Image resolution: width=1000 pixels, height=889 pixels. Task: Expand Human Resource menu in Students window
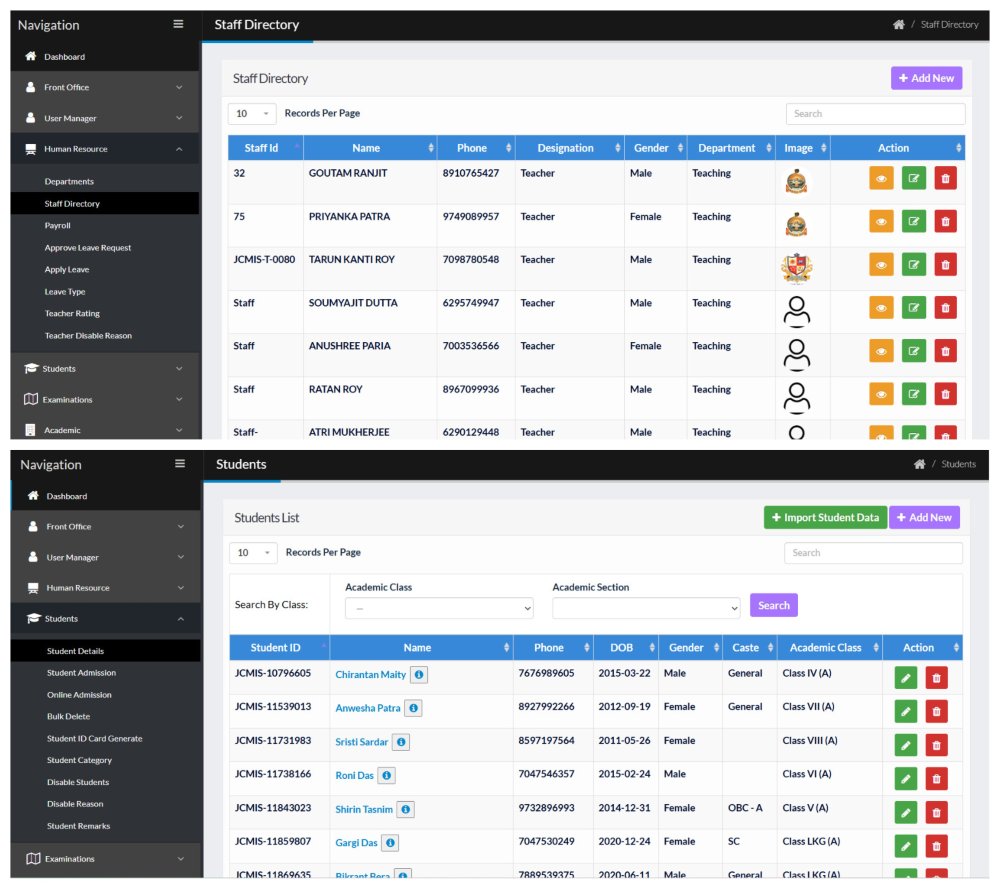(x=106, y=588)
